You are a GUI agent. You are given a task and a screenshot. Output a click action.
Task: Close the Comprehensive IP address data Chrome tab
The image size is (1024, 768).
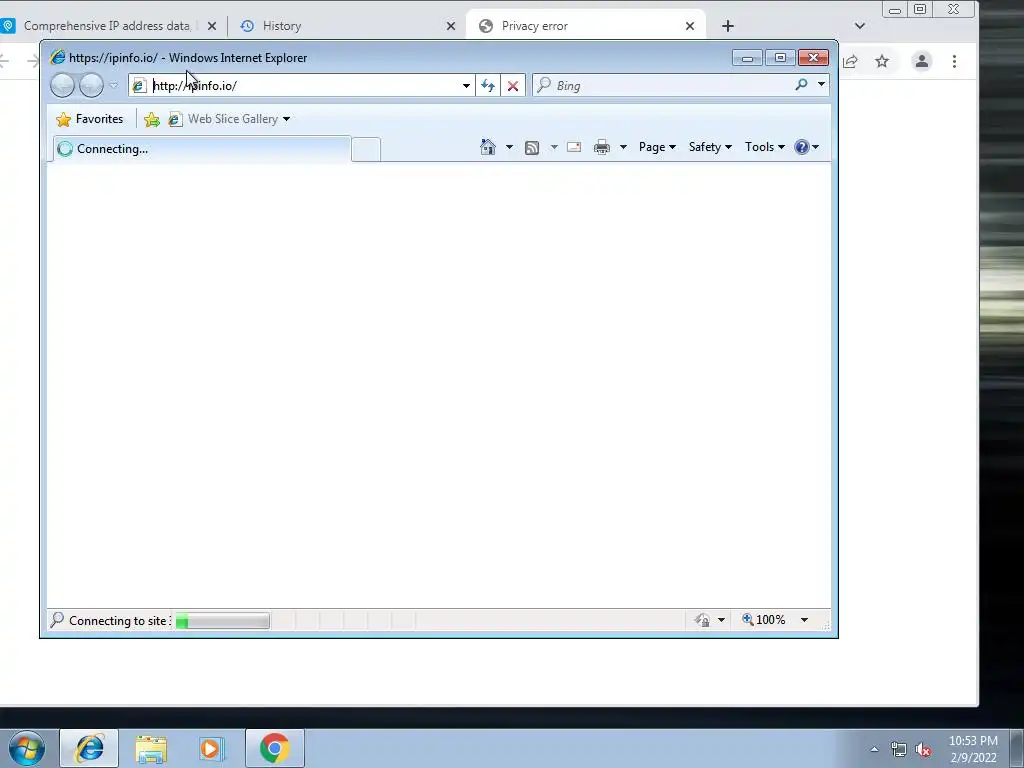coord(212,26)
